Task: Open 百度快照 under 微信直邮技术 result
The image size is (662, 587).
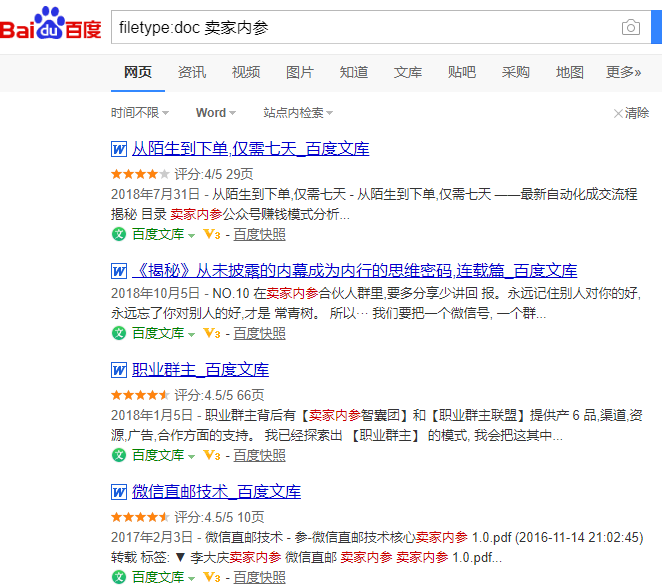Action: (x=260, y=577)
